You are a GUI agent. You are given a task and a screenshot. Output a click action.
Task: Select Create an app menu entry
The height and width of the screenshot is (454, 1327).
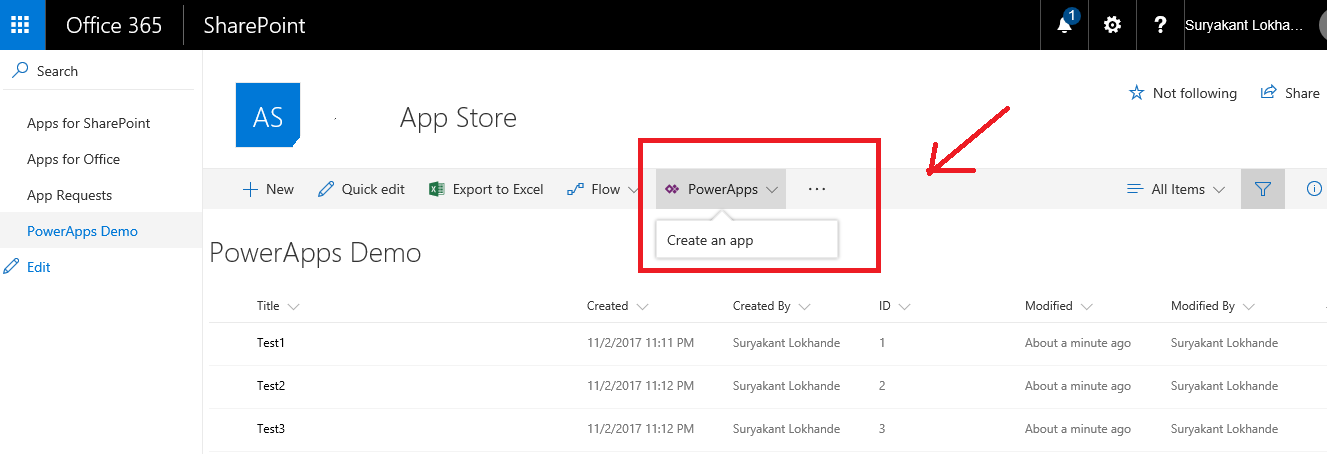(x=710, y=240)
